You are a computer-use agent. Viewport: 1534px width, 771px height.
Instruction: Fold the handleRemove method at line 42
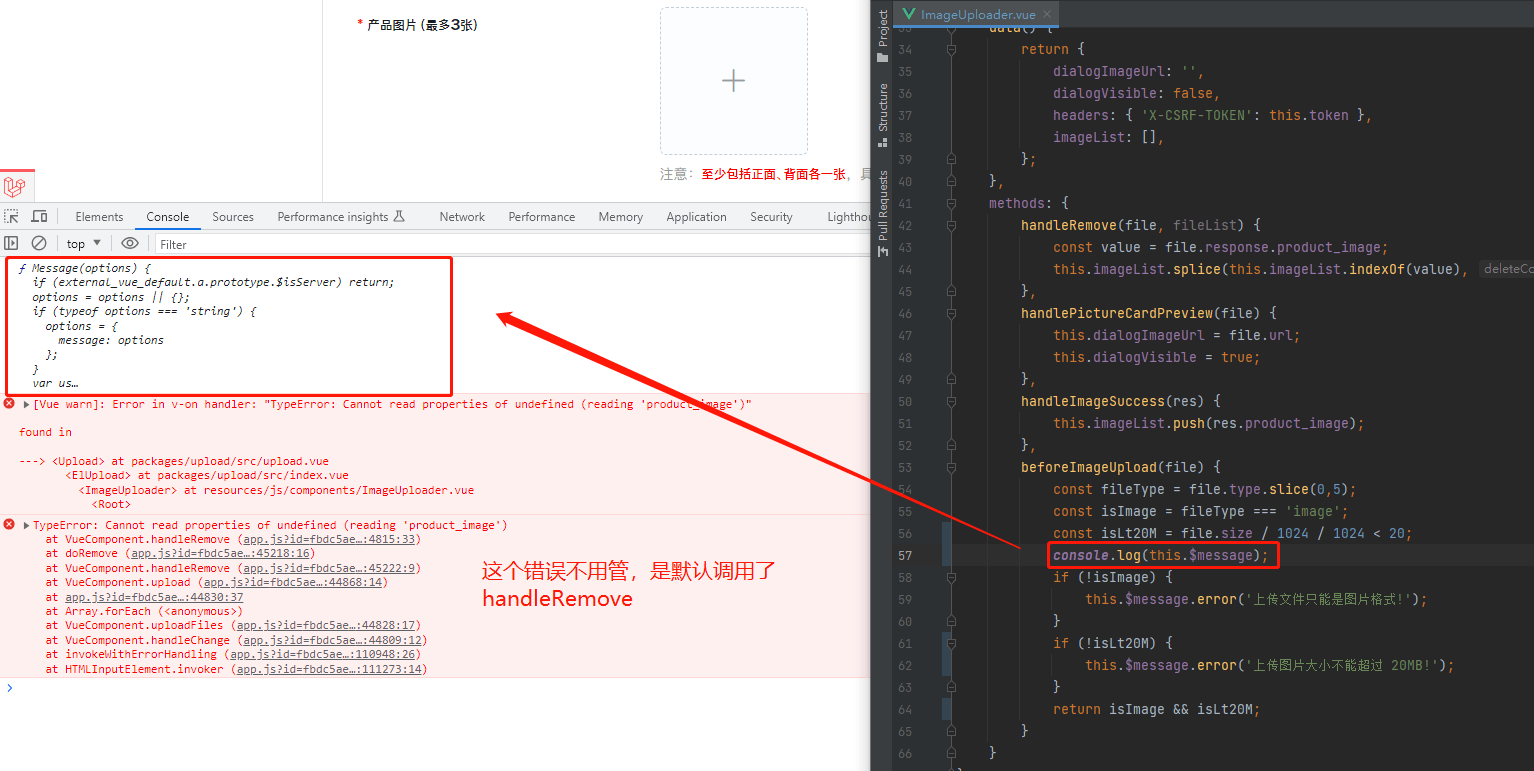tap(951, 225)
